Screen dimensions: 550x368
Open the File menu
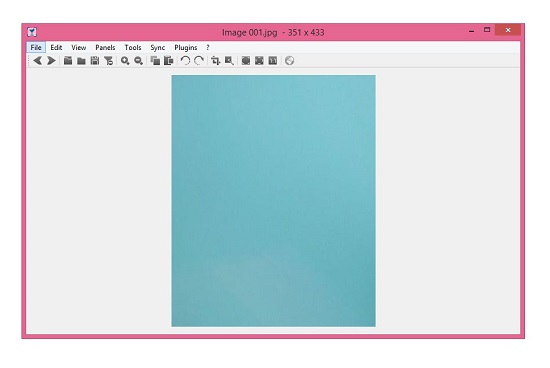coord(36,47)
